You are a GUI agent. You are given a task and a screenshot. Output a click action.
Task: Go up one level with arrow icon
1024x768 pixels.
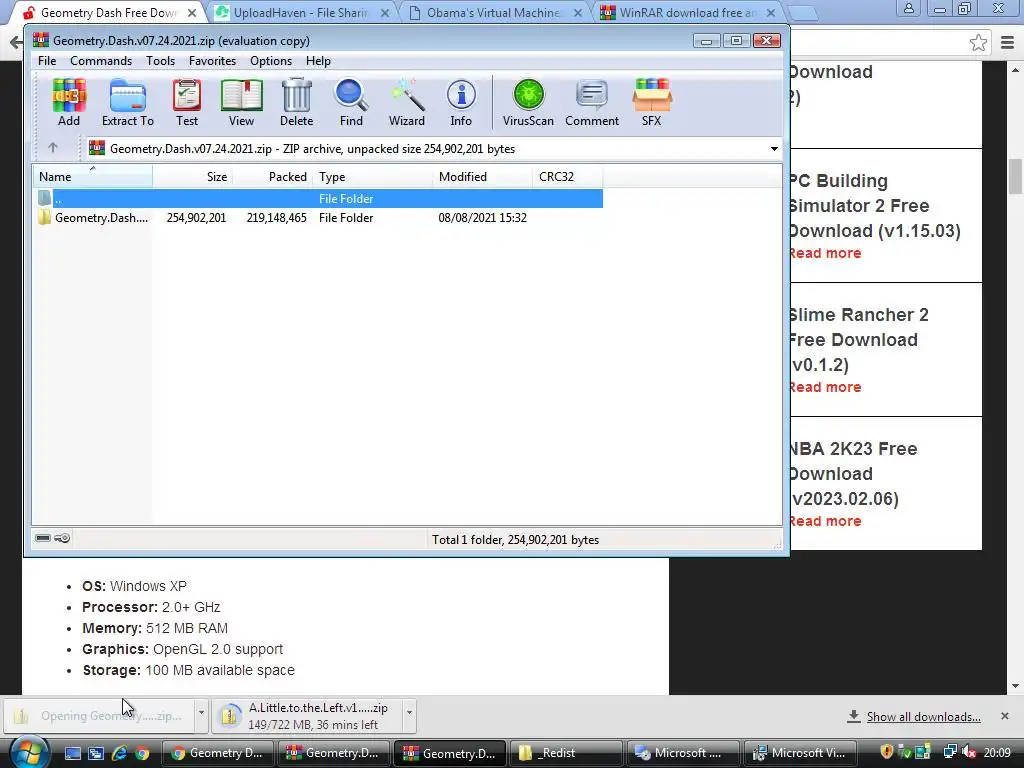click(53, 148)
